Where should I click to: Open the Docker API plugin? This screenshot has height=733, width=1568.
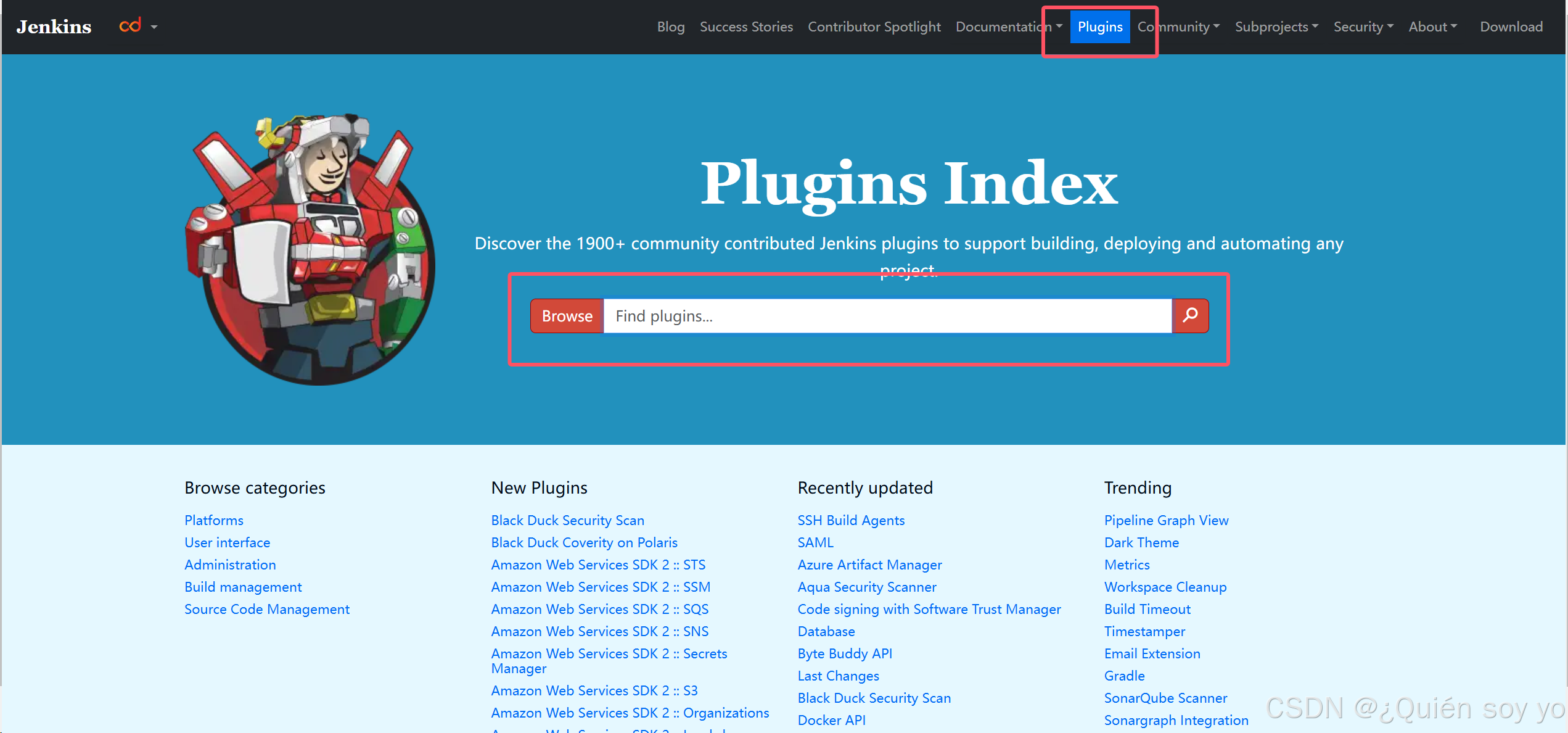(831, 720)
